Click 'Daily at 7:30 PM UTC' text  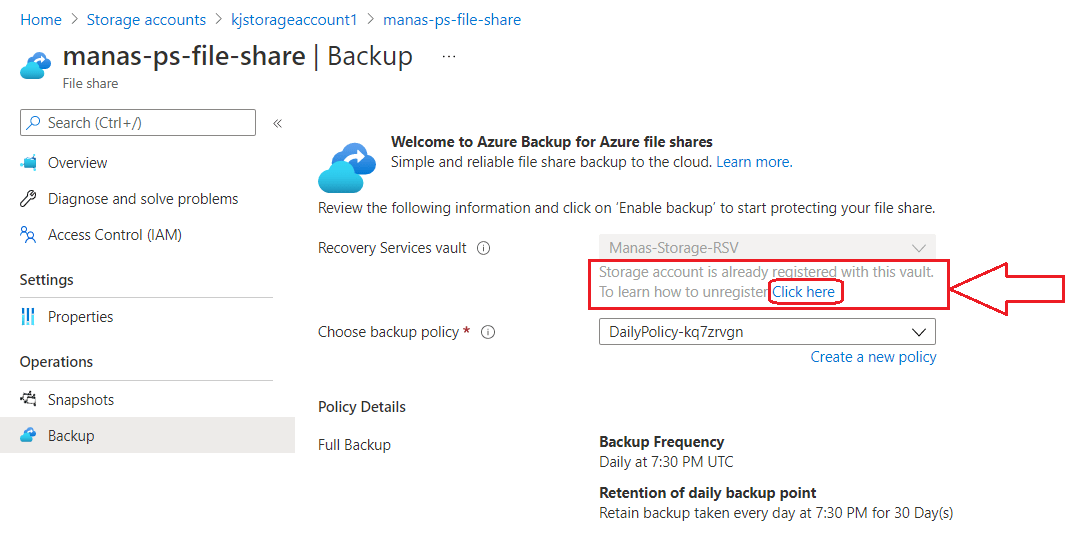666,462
